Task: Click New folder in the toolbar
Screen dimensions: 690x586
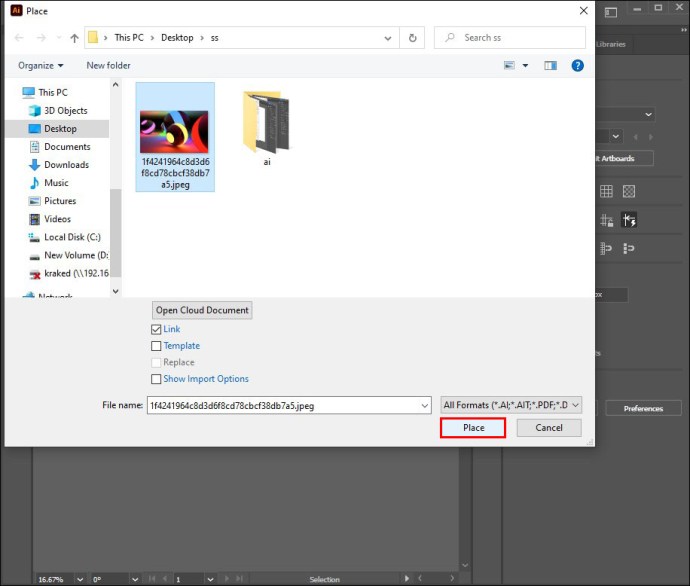Action: 108,66
